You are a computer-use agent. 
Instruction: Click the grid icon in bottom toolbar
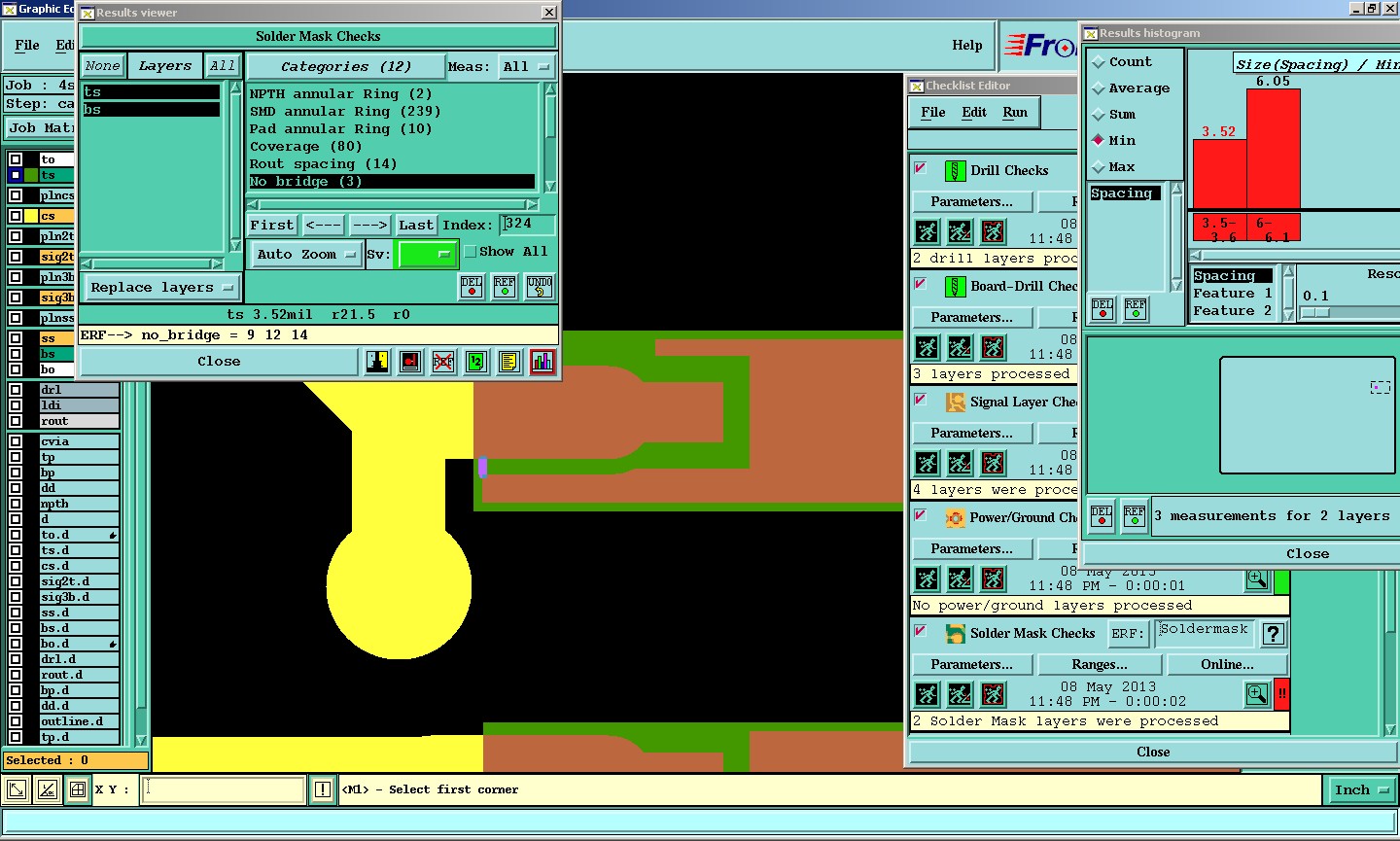coord(78,789)
